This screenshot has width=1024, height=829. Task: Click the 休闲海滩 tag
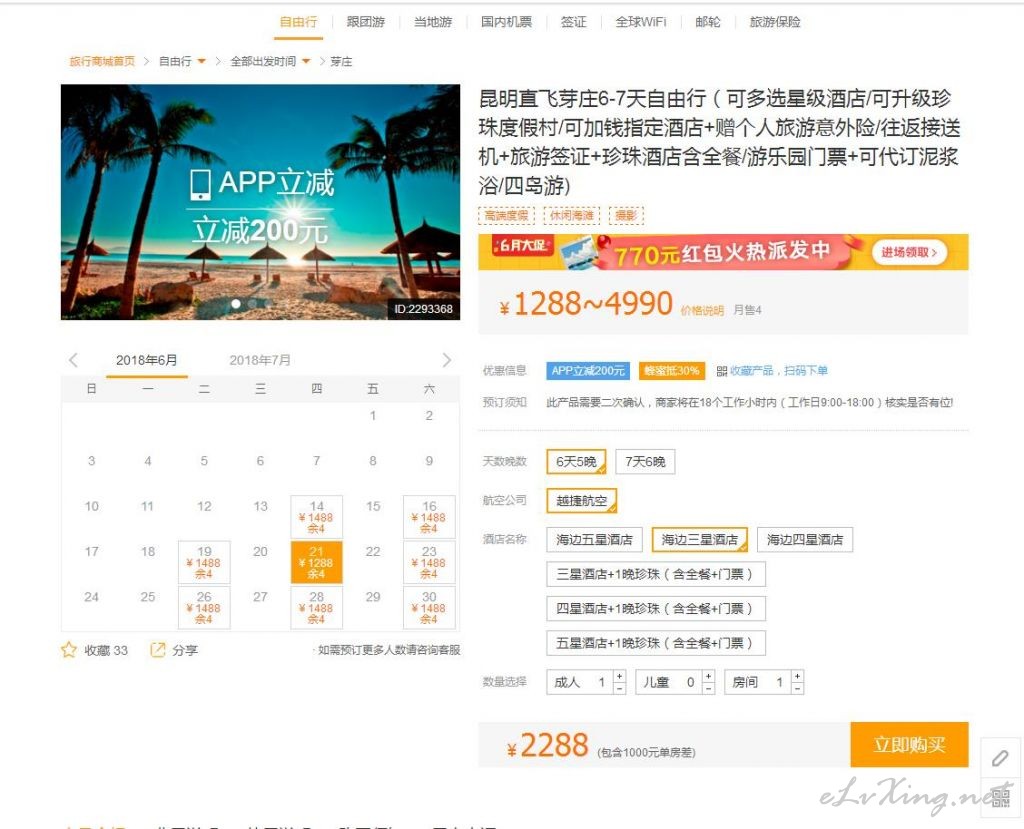[571, 216]
